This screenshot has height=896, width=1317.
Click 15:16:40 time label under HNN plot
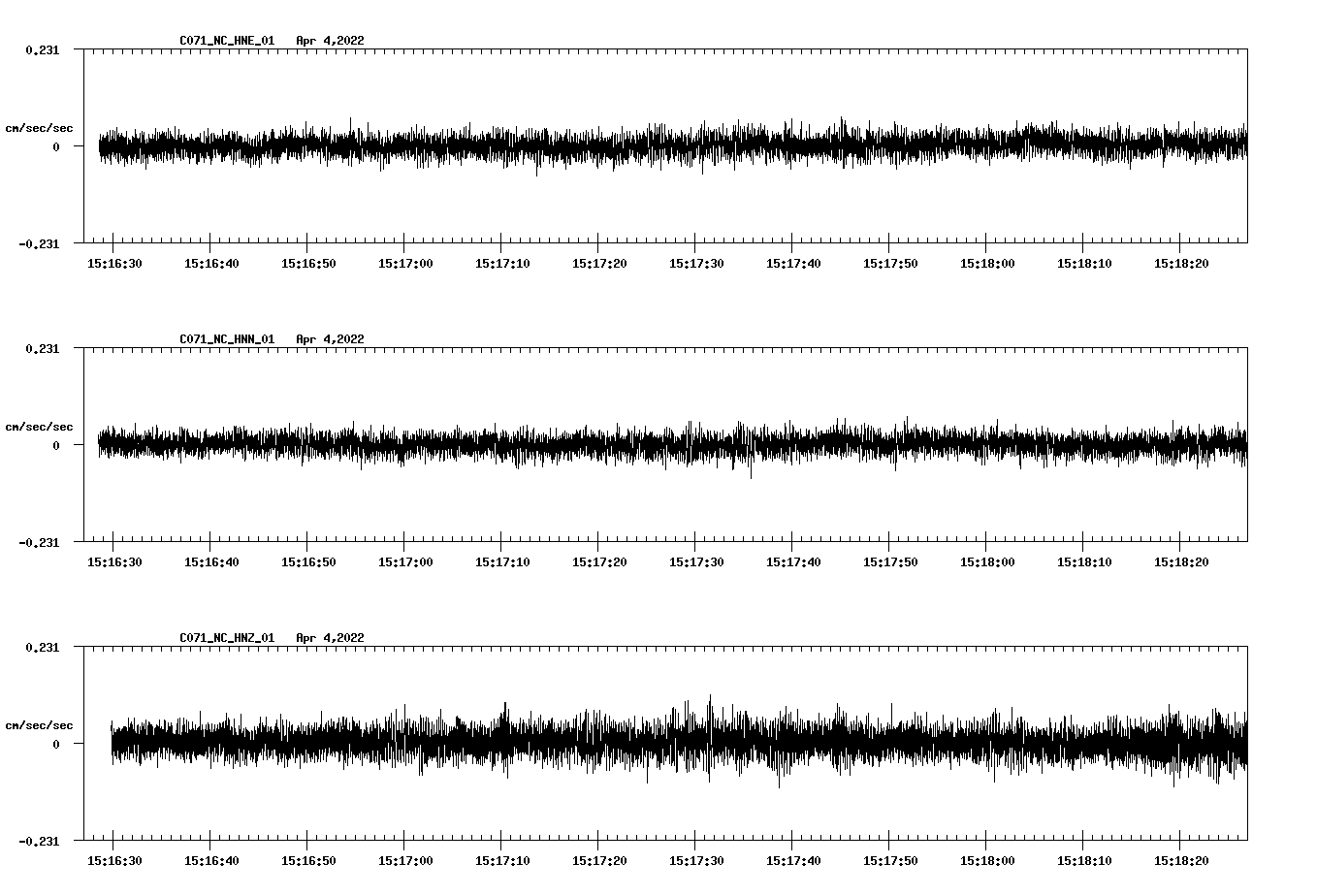pos(211,562)
